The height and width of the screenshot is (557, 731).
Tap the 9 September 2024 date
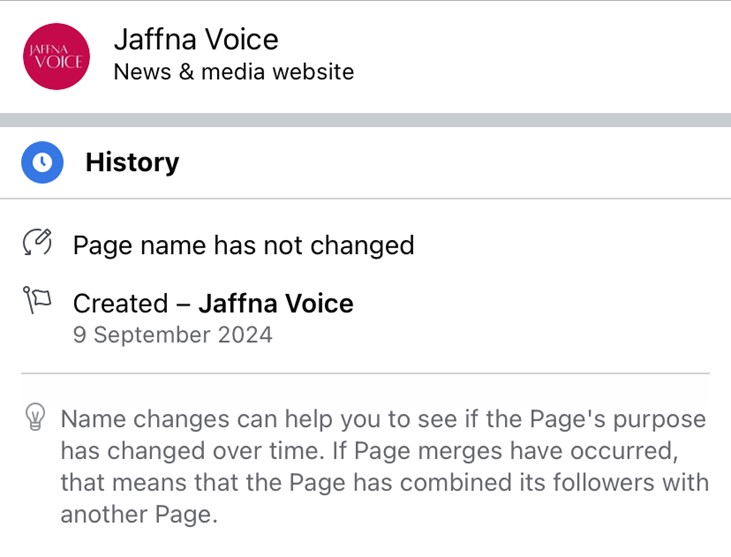[172, 335]
